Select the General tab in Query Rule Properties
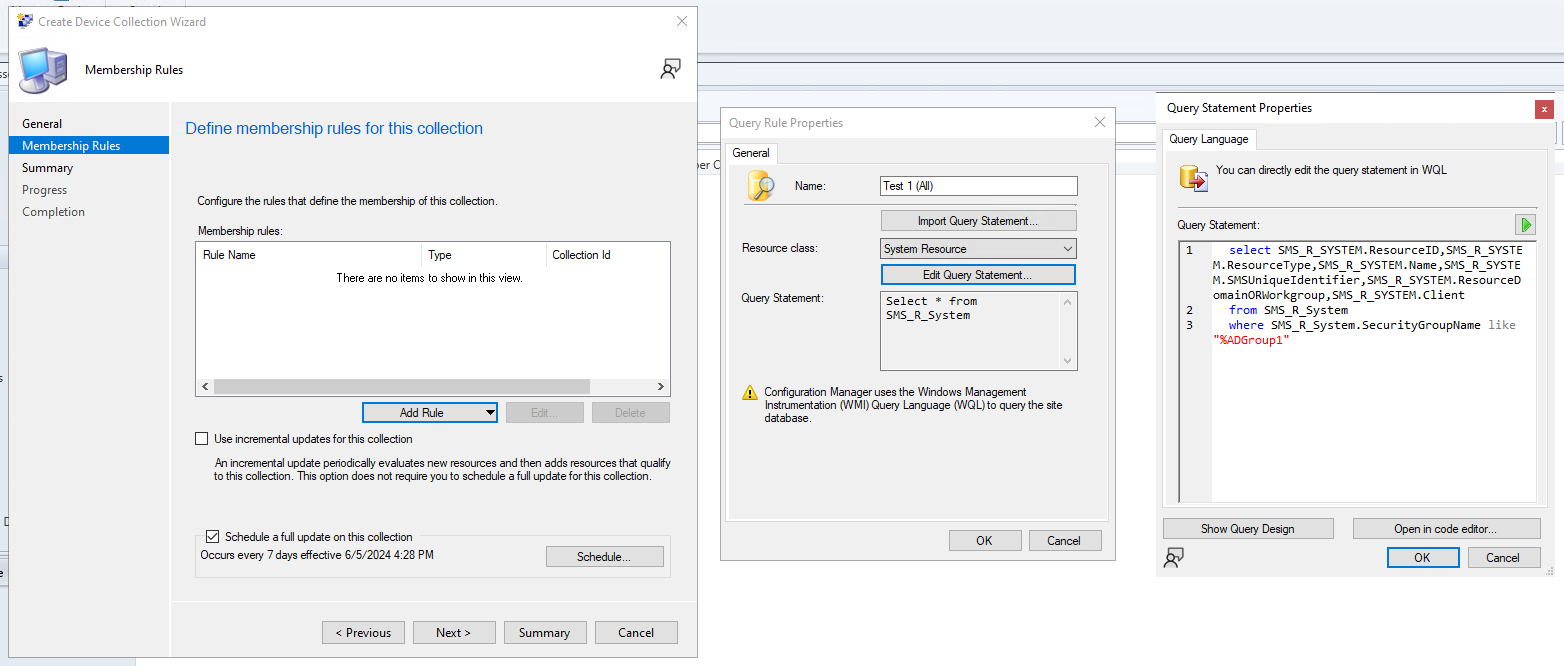The height and width of the screenshot is (666, 1564). (751, 153)
